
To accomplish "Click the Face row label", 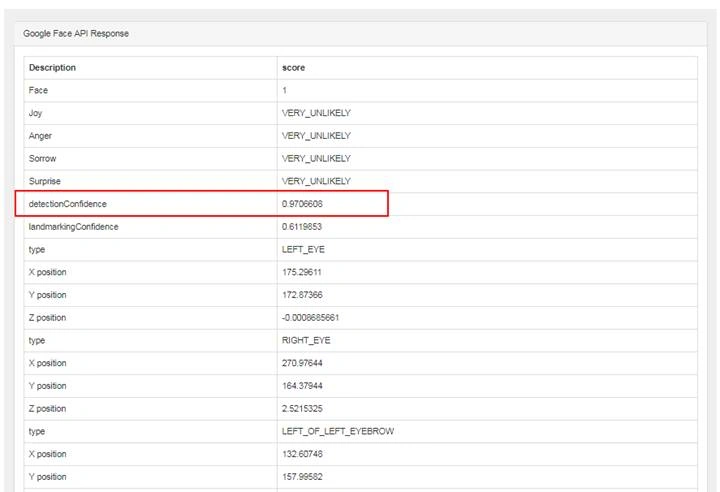I will point(38,90).
